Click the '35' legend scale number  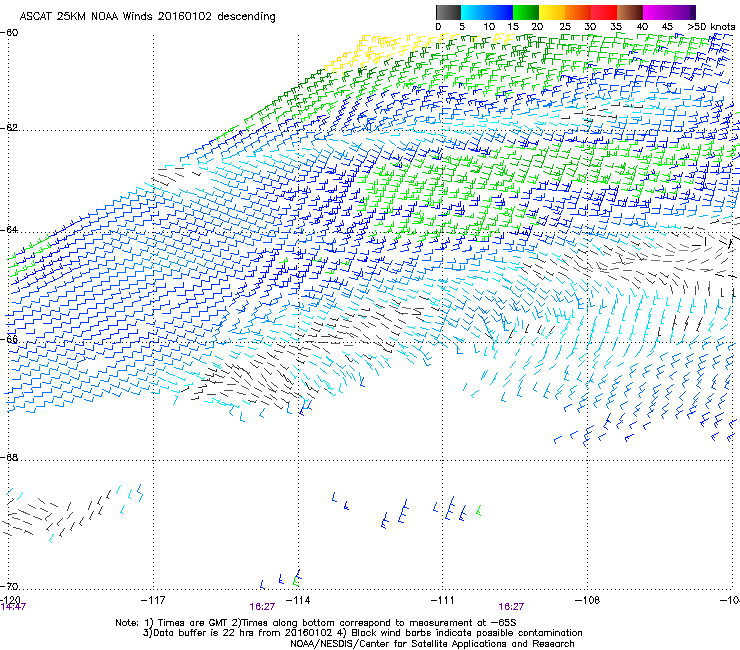pyautogui.click(x=616, y=27)
